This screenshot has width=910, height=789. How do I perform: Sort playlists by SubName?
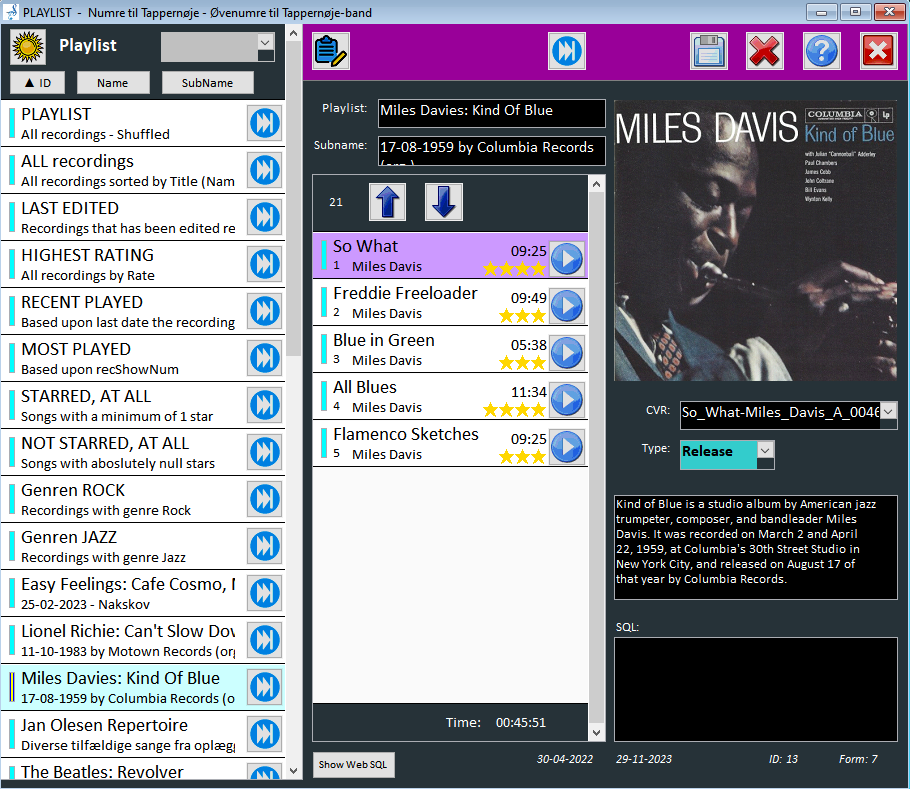[x=207, y=83]
